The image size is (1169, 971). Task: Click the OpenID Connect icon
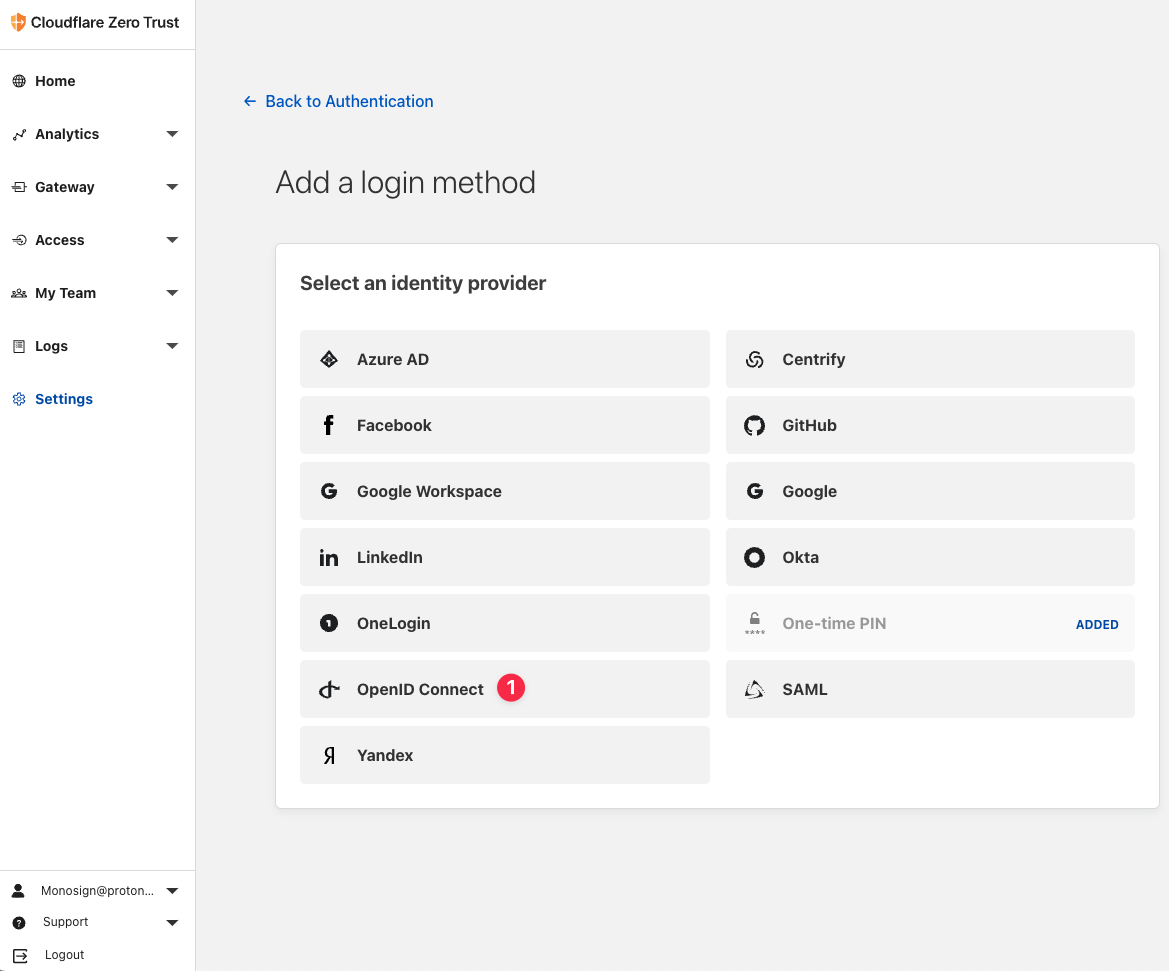point(329,689)
